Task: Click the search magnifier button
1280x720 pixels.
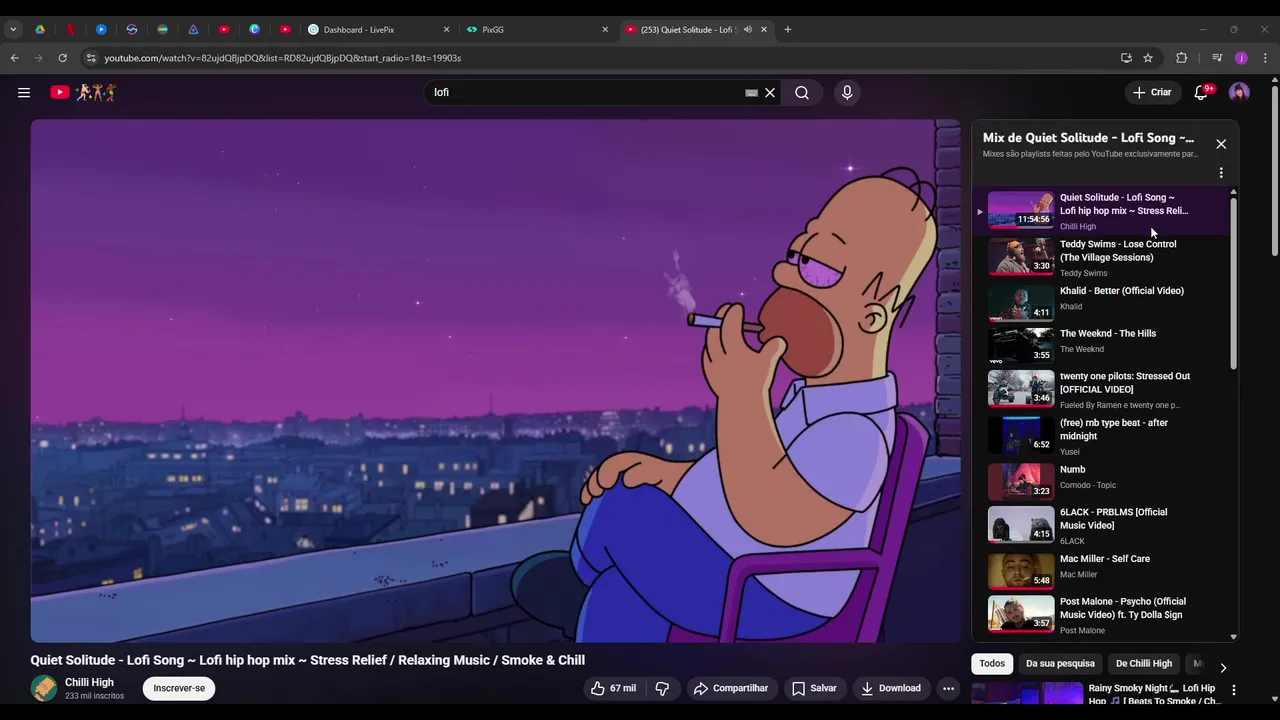Action: (x=802, y=92)
